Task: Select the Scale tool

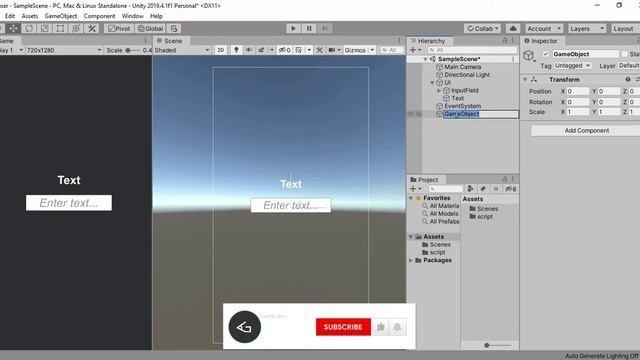Action: (44, 28)
